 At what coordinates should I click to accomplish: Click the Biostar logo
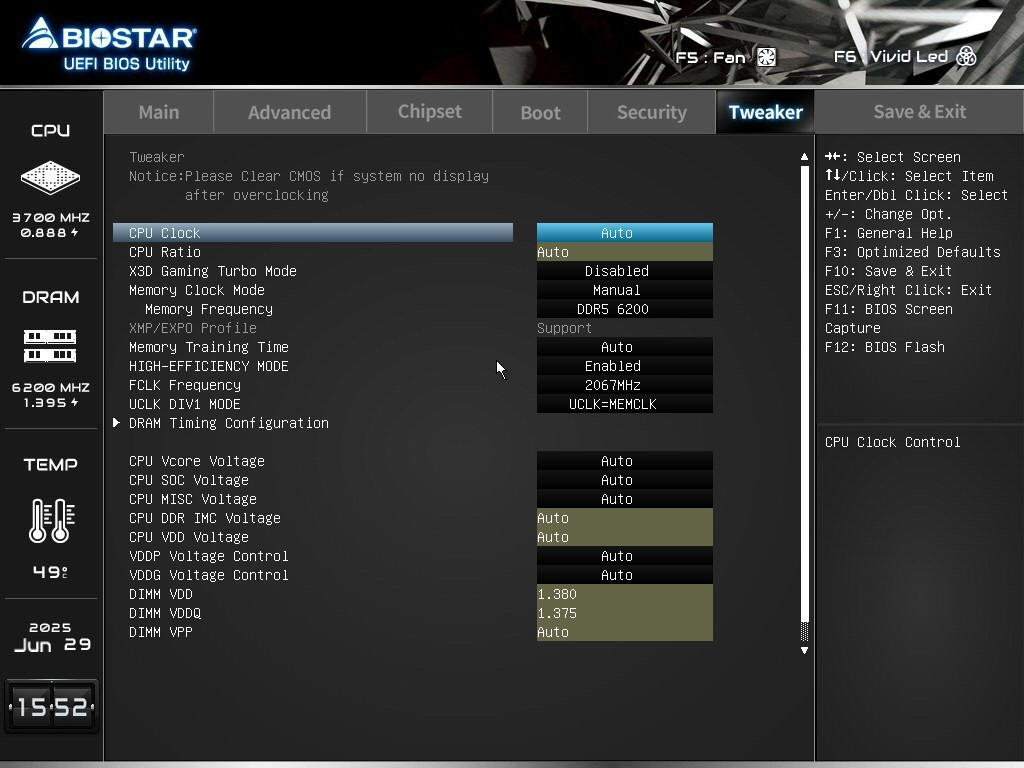109,44
